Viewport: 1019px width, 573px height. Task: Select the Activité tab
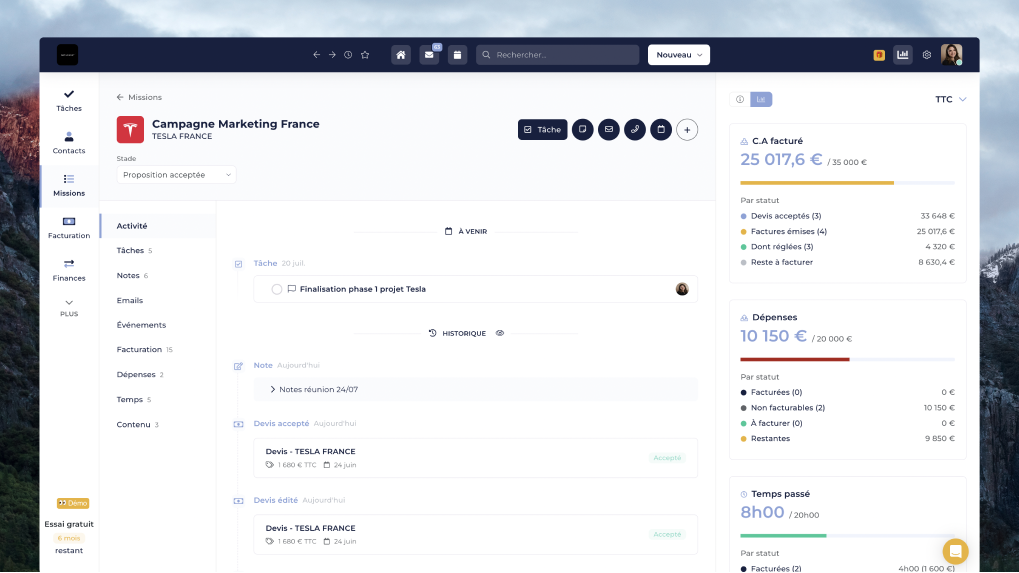pos(158,226)
